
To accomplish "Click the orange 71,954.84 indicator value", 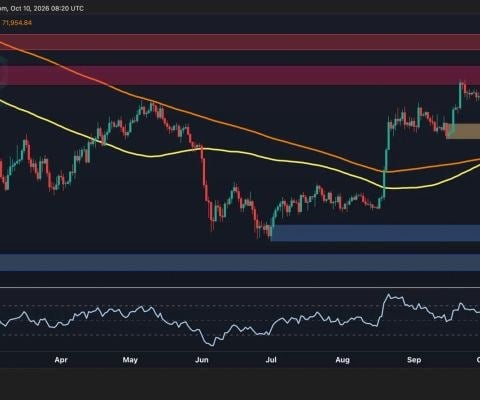I will 17,23.
